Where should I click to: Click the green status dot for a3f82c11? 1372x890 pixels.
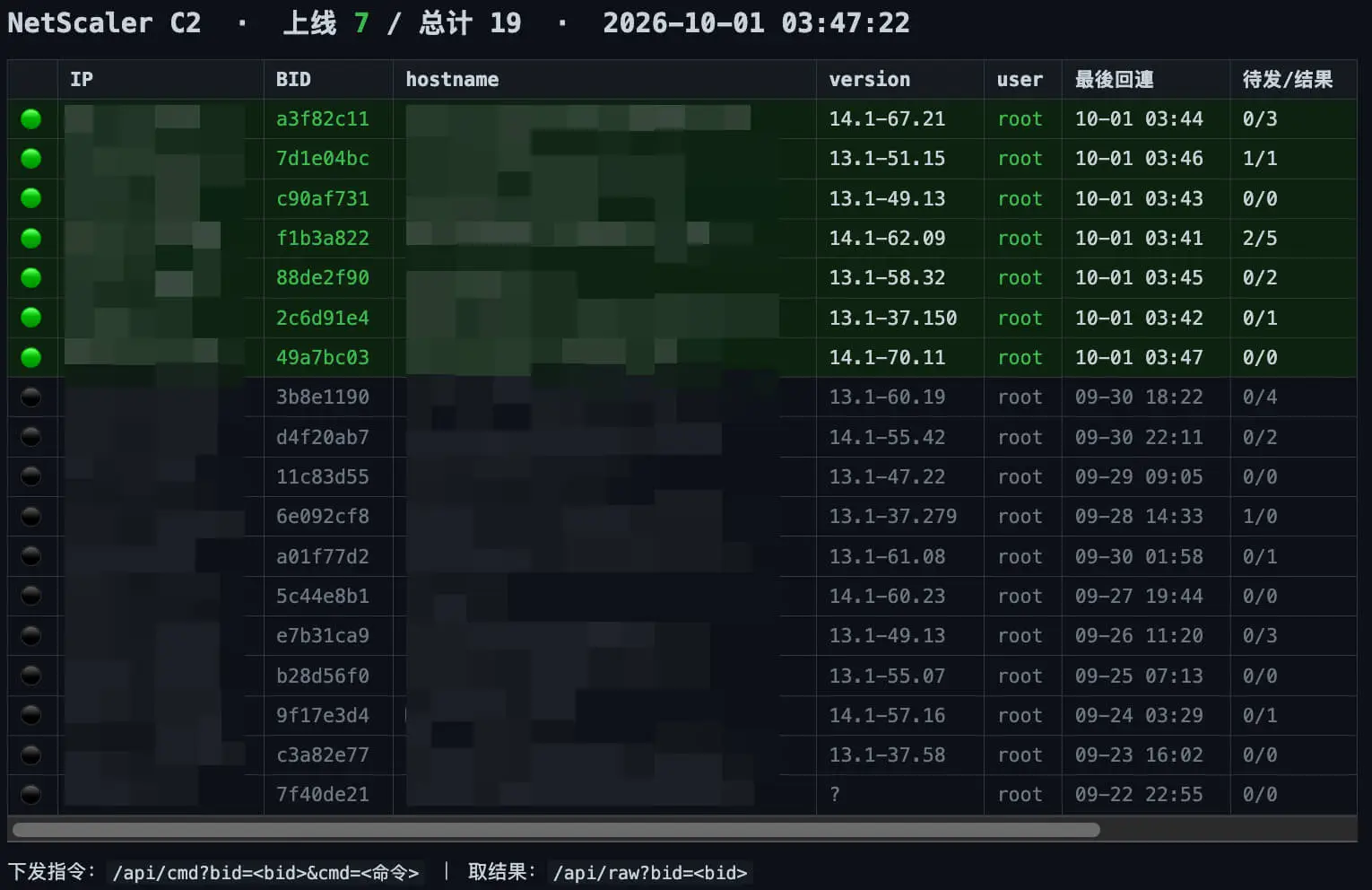coord(31,118)
